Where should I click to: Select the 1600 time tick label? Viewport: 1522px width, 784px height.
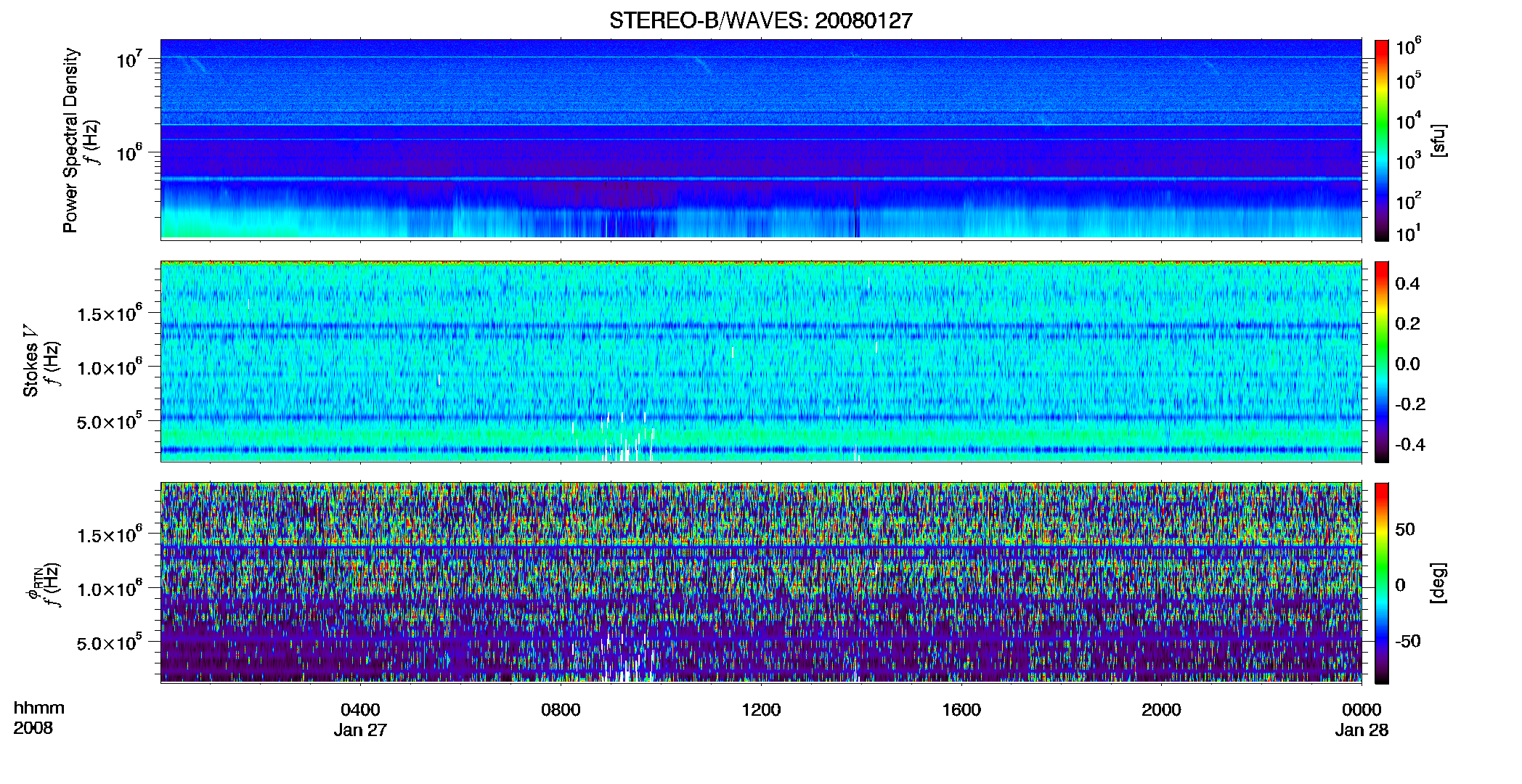[x=961, y=710]
